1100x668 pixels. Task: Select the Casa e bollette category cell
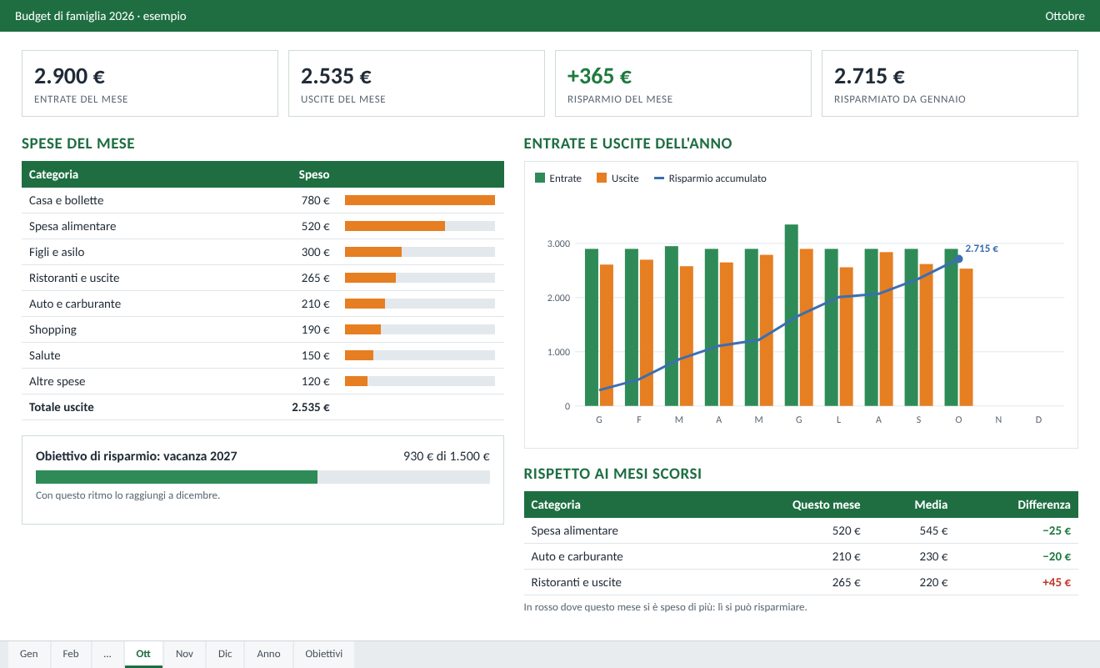(x=66, y=200)
